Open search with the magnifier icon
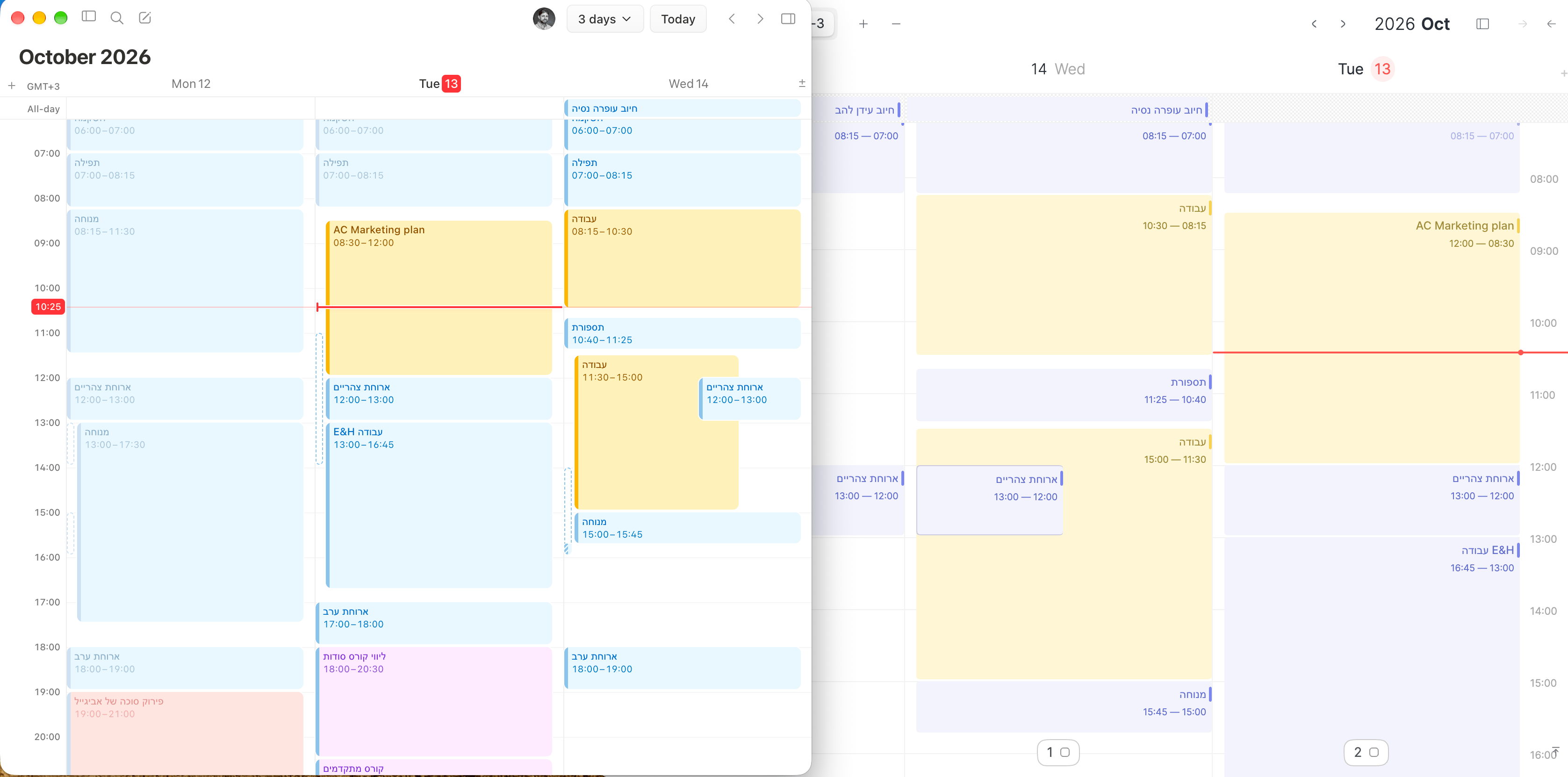The width and height of the screenshot is (1568, 777). 117,18
